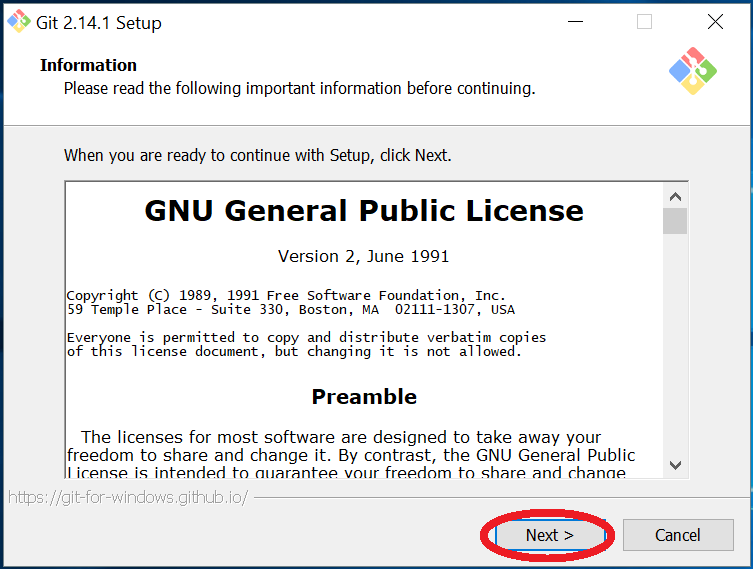Image resolution: width=753 pixels, height=569 pixels.
Task: Click the '59 Temple Place' address line
Action: click(x=291, y=310)
